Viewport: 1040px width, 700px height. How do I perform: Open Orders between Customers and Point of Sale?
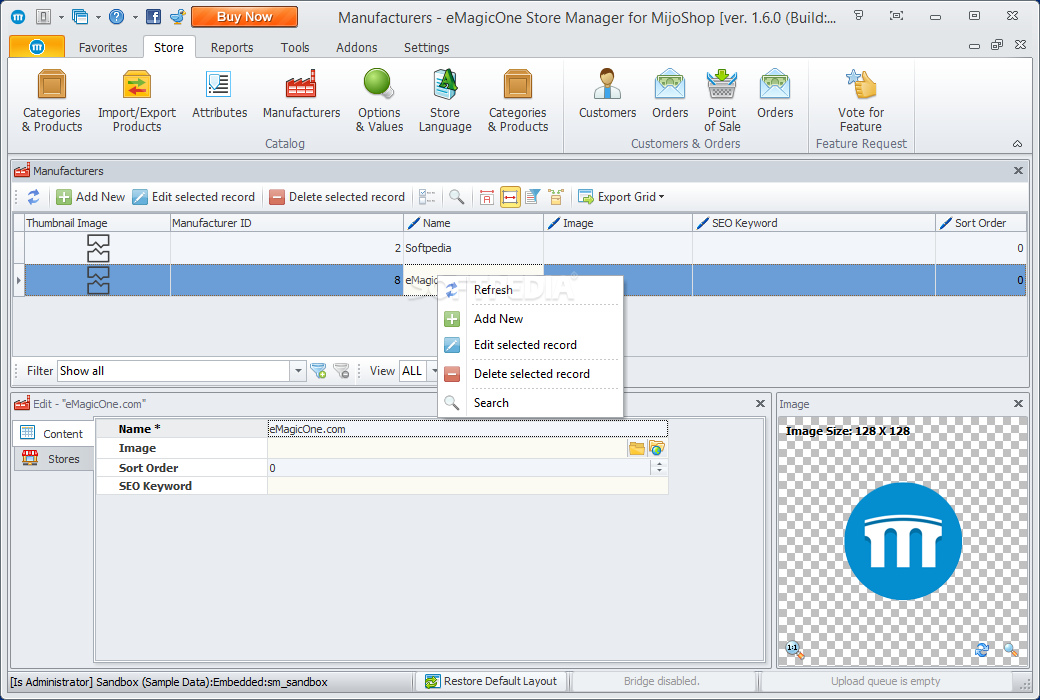670,94
